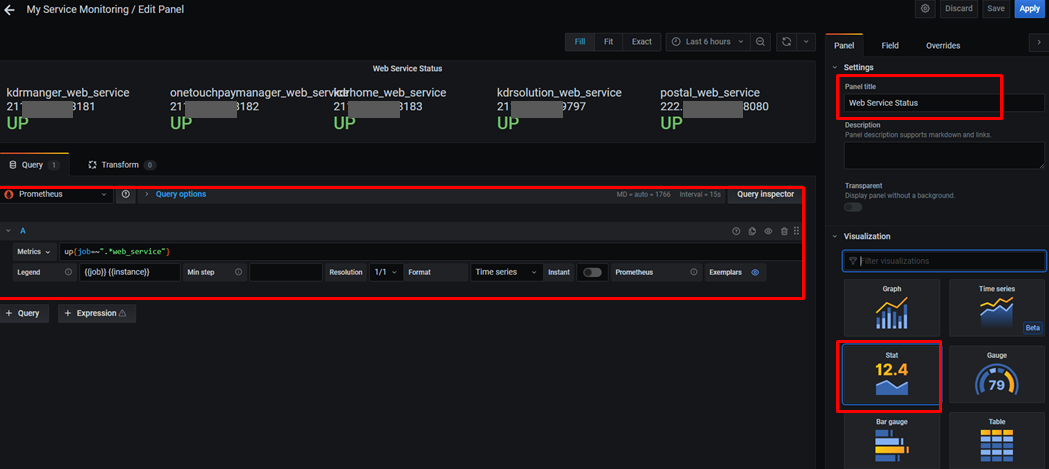
Task: Click the kdrmanger_web_service stat label
Action: [68, 92]
